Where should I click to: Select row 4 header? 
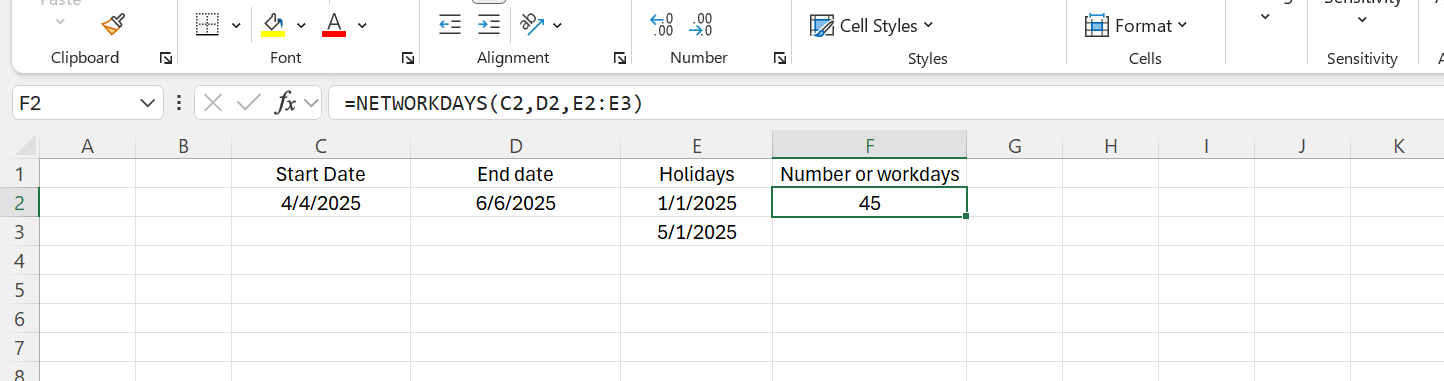(x=20, y=261)
